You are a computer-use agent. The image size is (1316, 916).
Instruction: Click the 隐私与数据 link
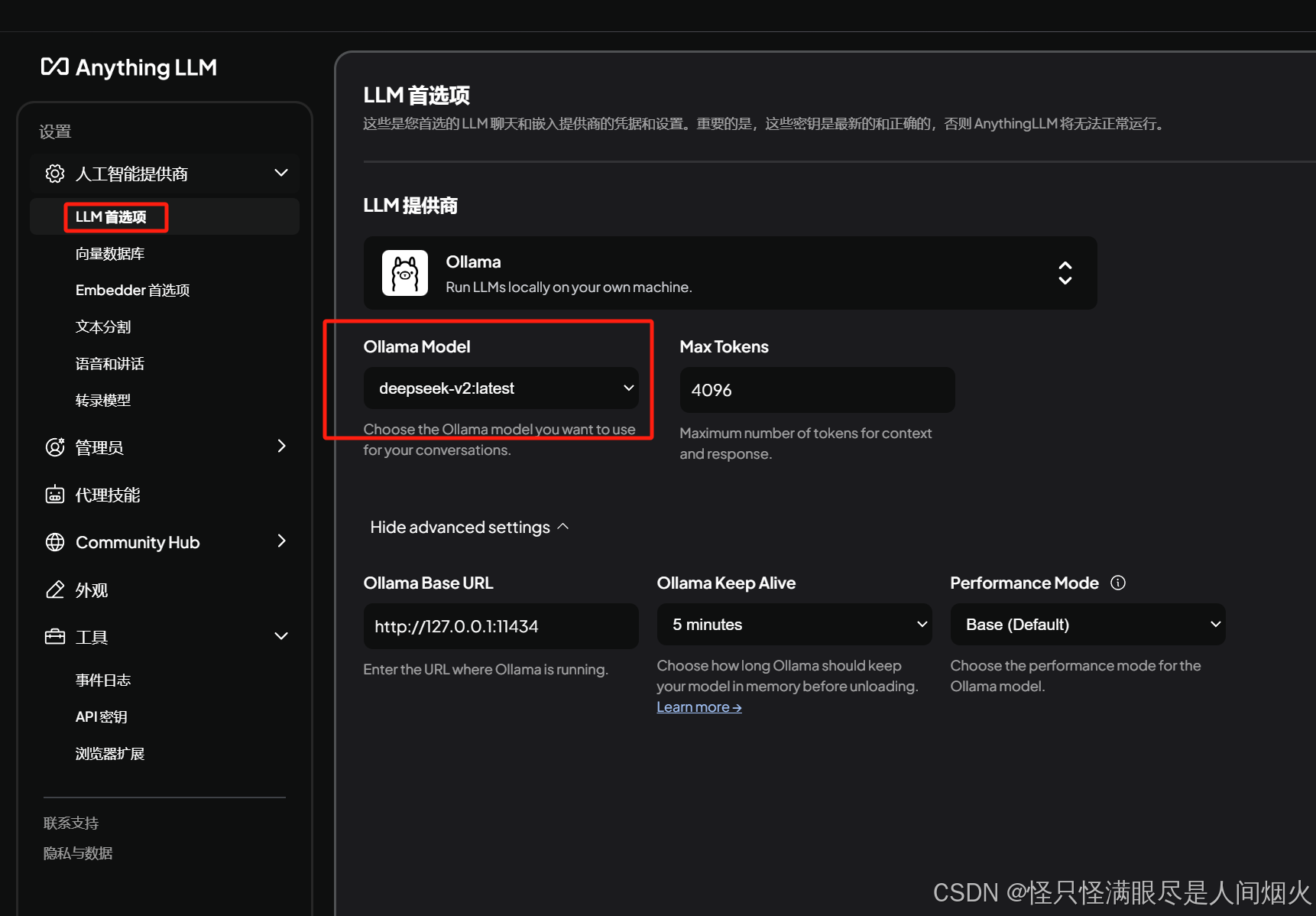click(78, 853)
